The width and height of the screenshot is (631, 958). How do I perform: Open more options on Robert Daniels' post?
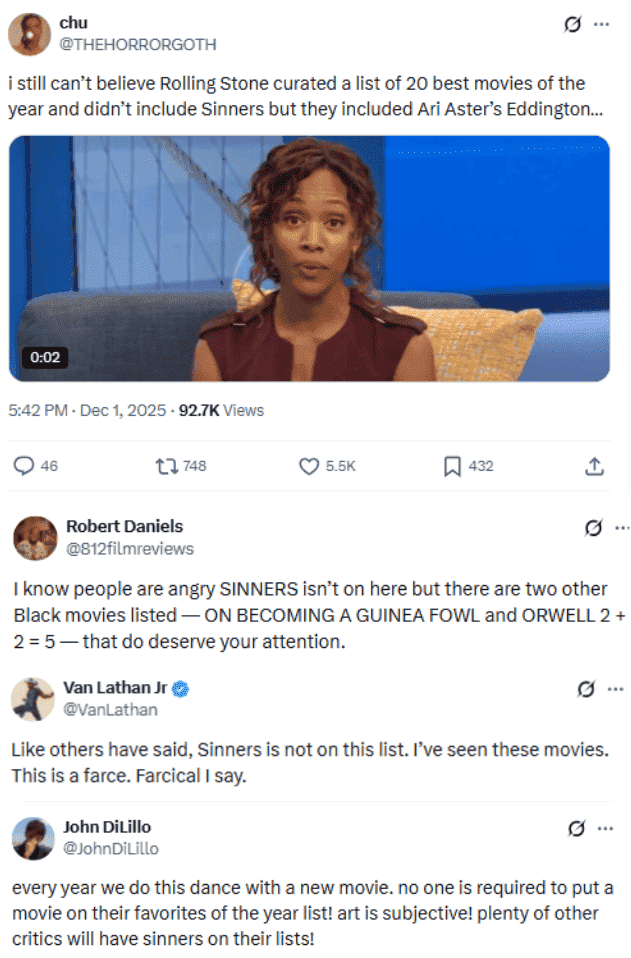[x=622, y=528]
